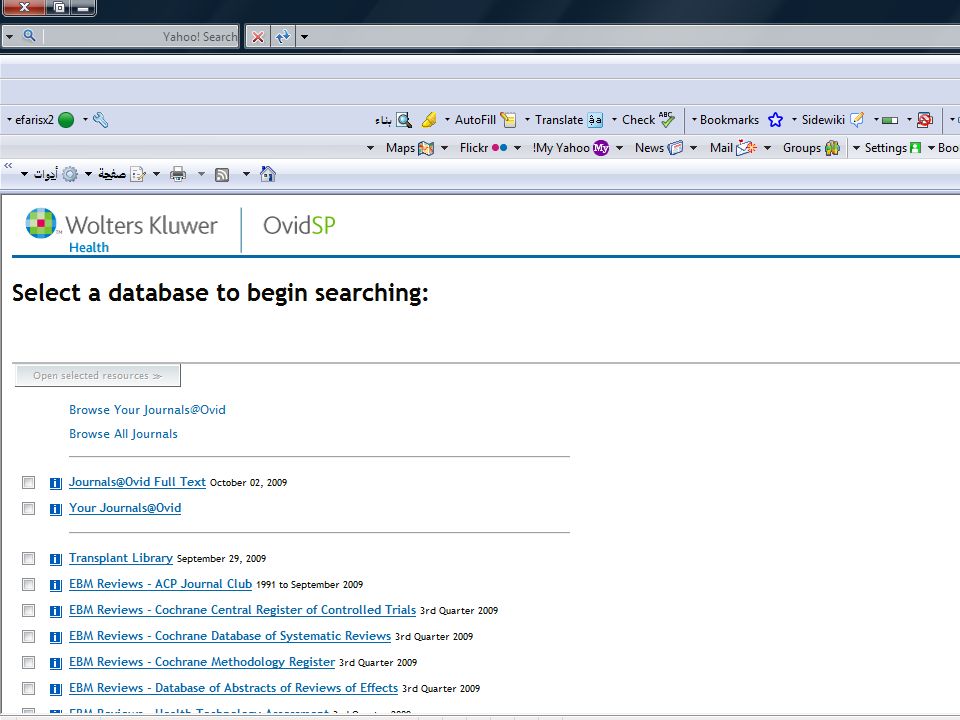
Task: Open the Sidewiki dropdown arrow
Action: pos(794,119)
